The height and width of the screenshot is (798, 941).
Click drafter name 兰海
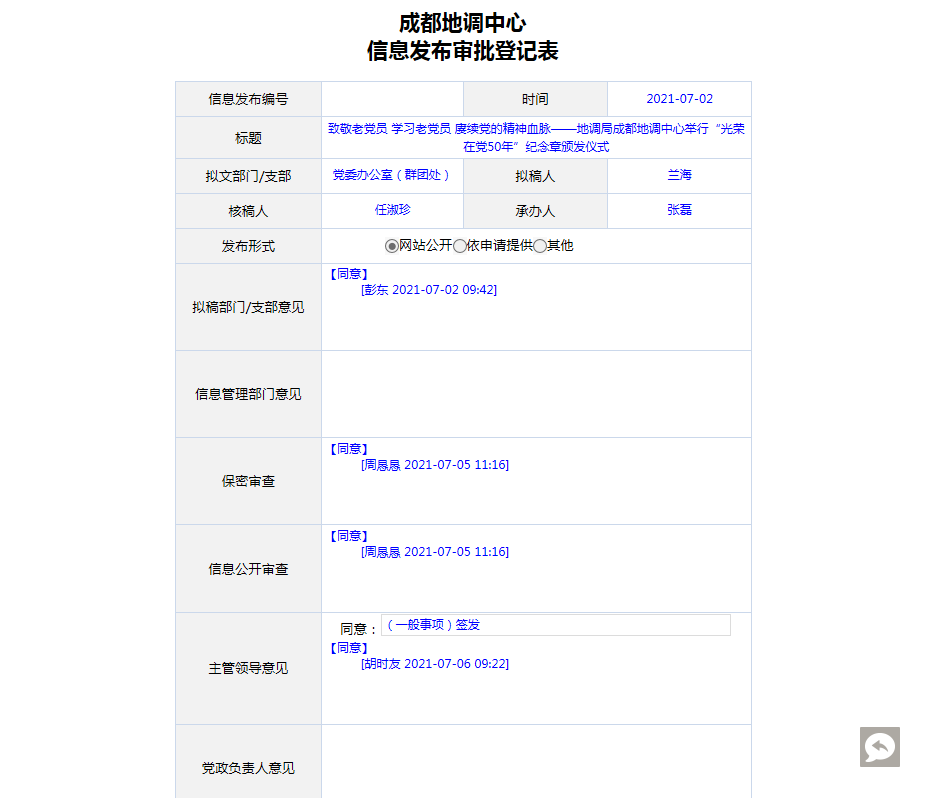click(x=679, y=175)
